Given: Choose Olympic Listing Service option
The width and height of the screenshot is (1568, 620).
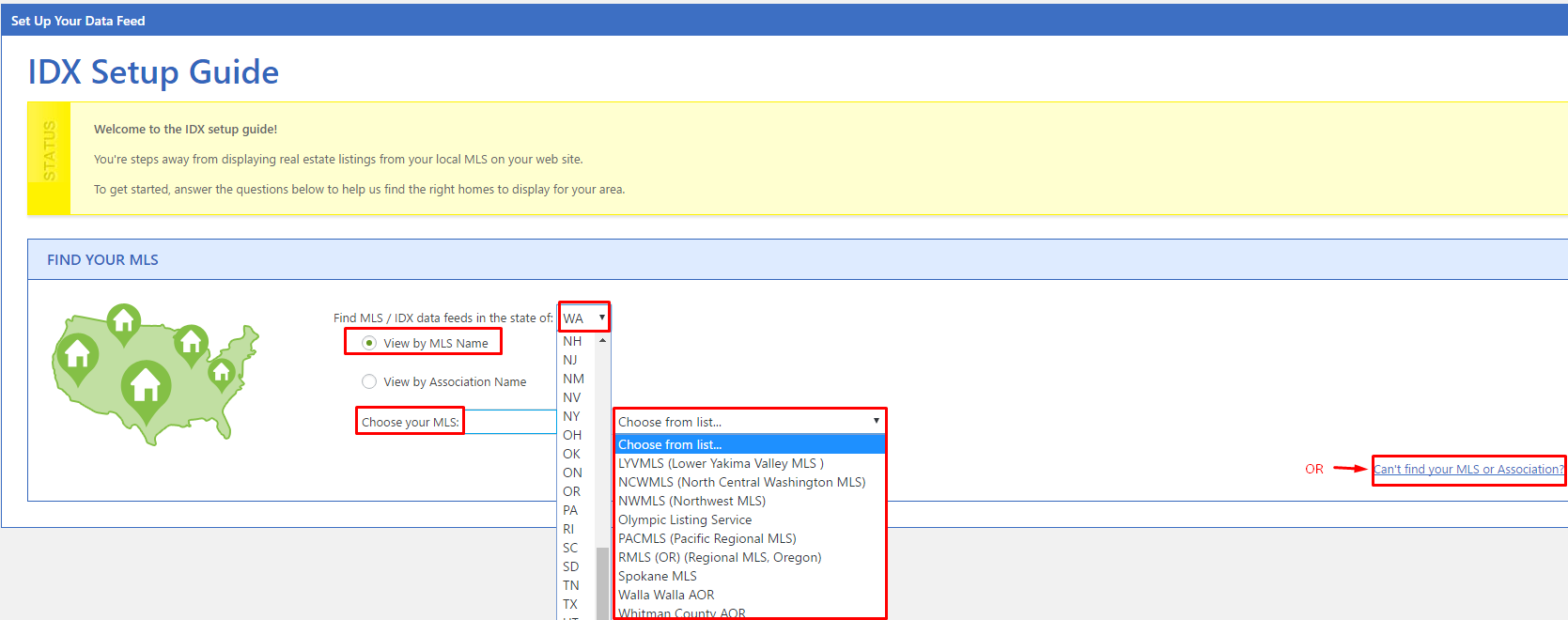Looking at the screenshot, I should point(685,519).
